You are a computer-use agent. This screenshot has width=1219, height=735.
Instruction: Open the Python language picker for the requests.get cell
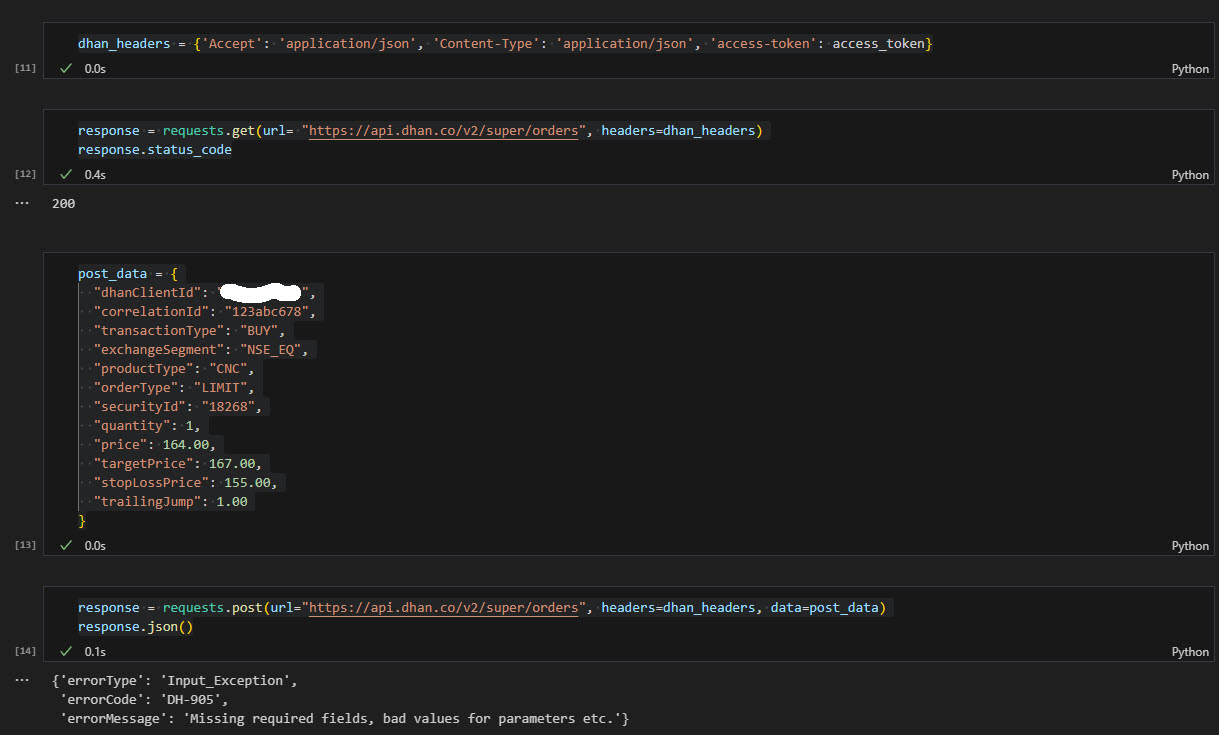(1189, 175)
